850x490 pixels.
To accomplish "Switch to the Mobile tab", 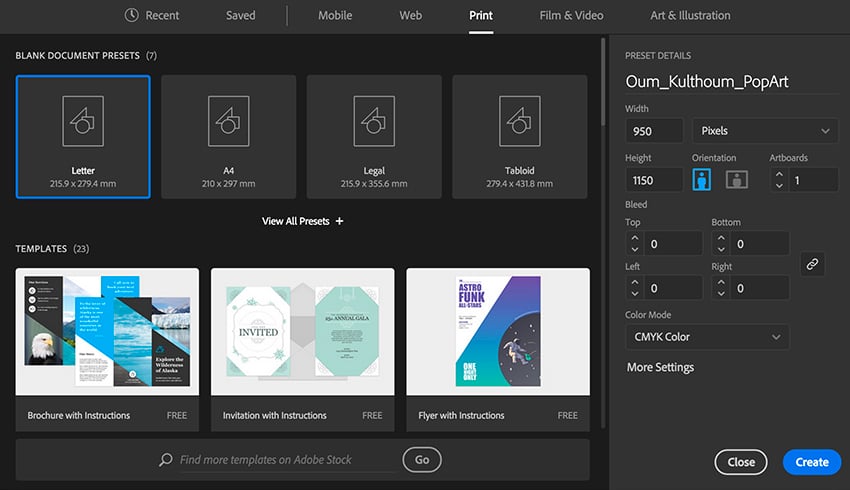I will (335, 16).
